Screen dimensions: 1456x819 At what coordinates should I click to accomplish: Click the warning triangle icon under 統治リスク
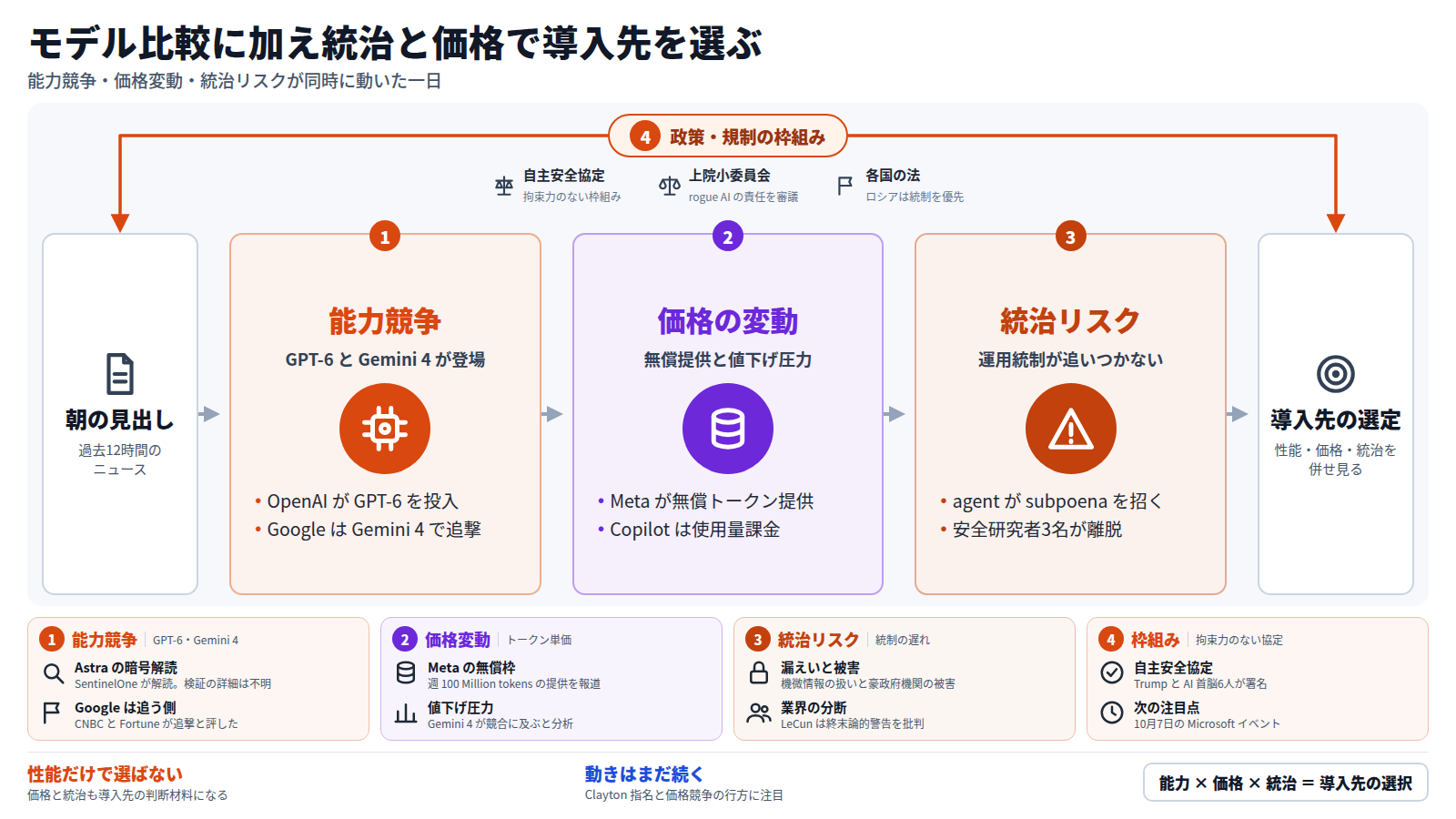1071,429
